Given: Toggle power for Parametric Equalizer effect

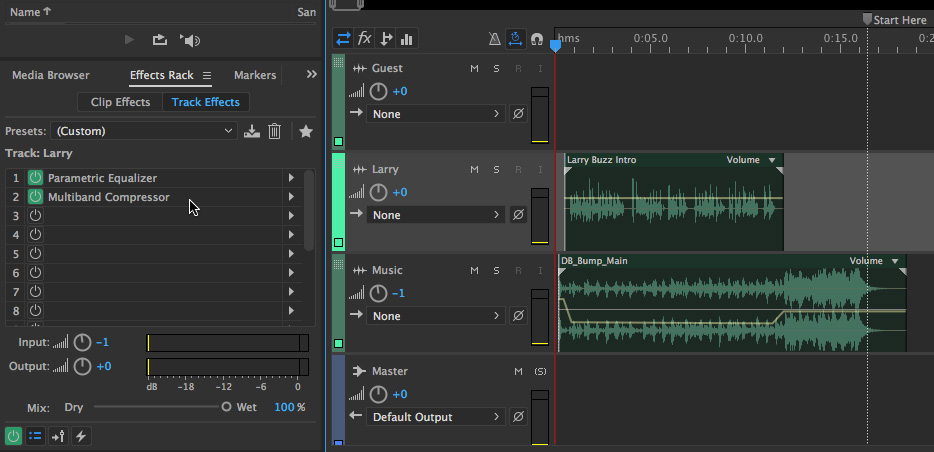Looking at the screenshot, I should click(x=36, y=178).
